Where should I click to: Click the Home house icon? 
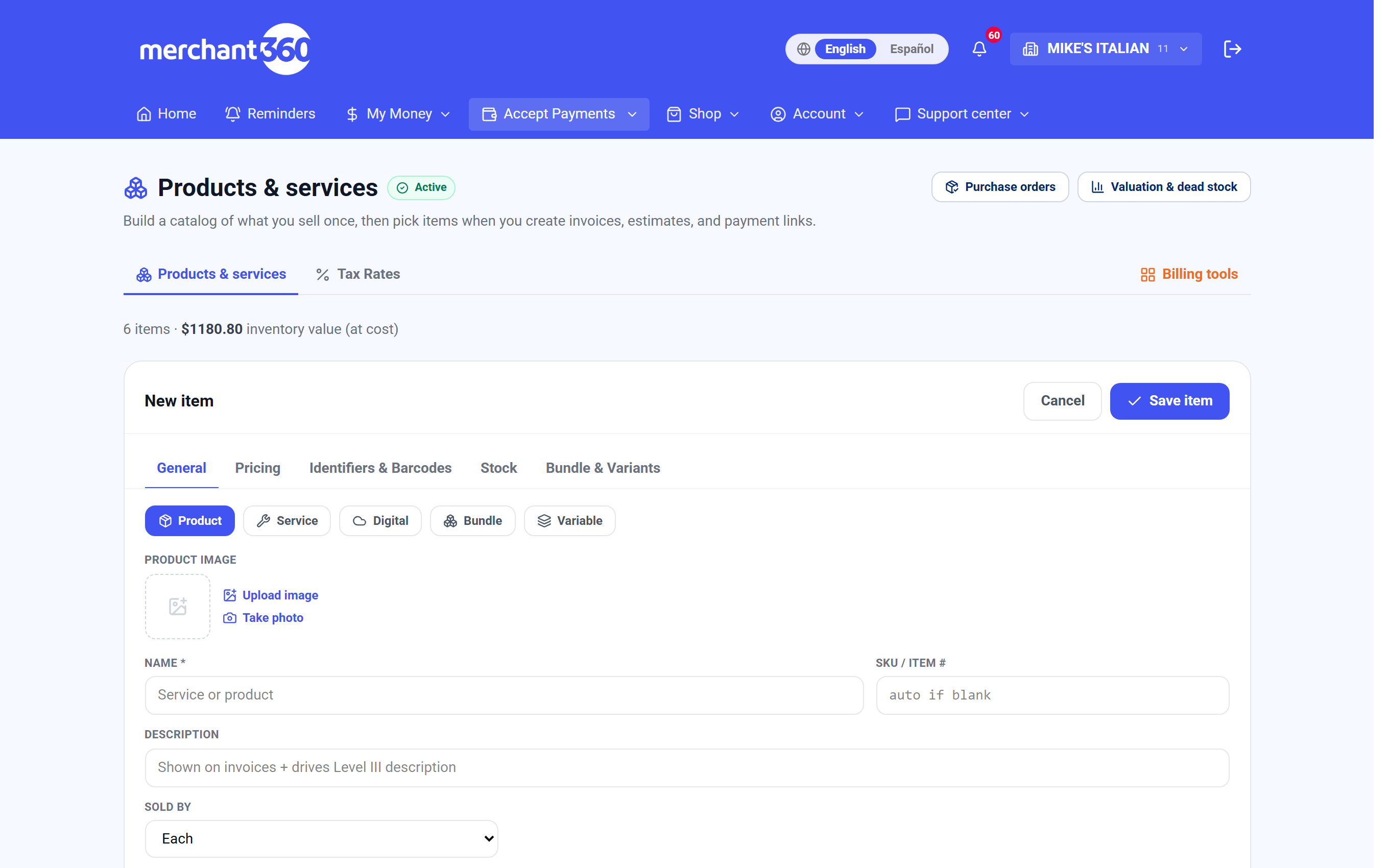(x=143, y=114)
